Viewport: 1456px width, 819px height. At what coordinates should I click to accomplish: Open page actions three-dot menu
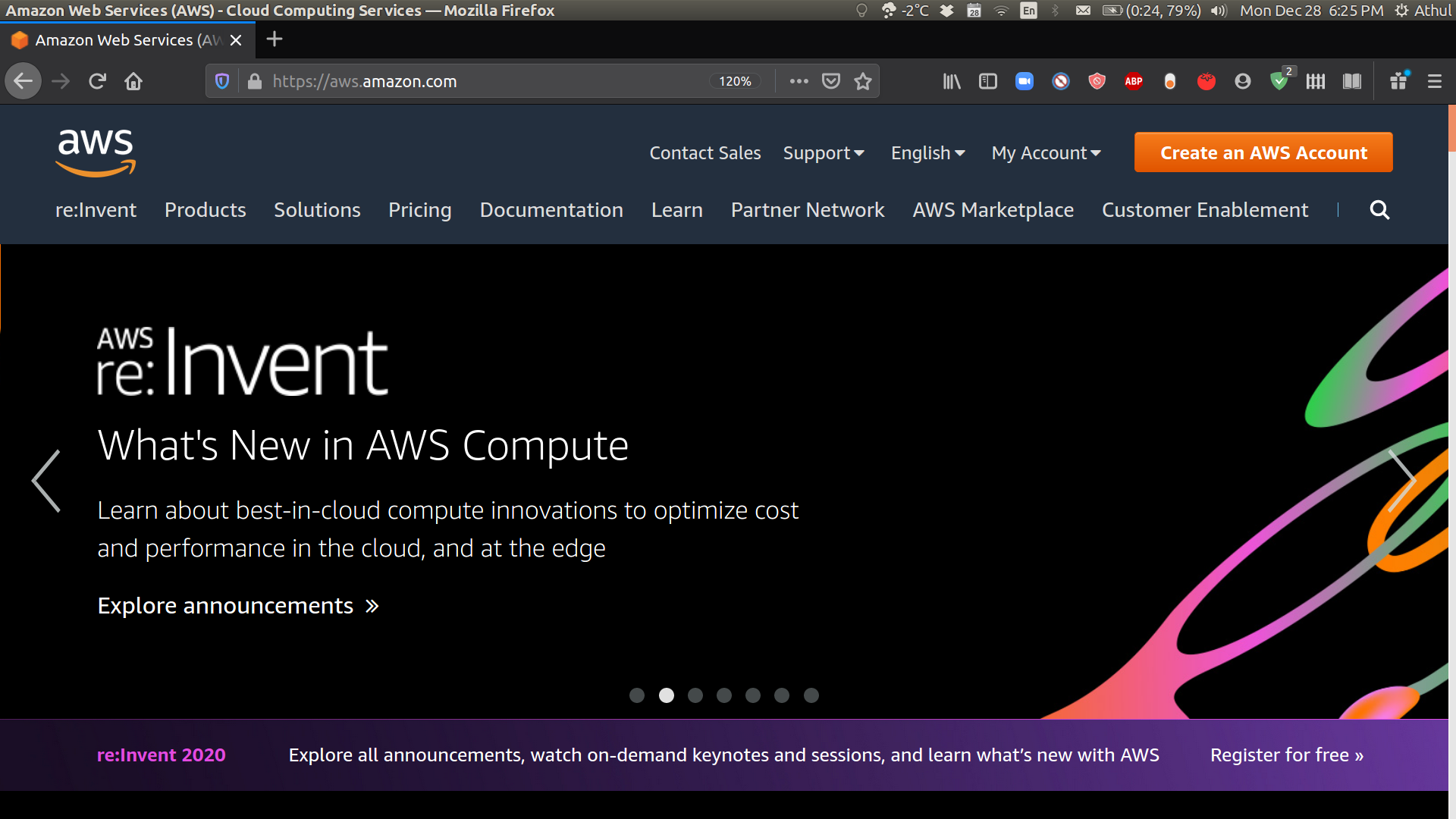tap(799, 81)
